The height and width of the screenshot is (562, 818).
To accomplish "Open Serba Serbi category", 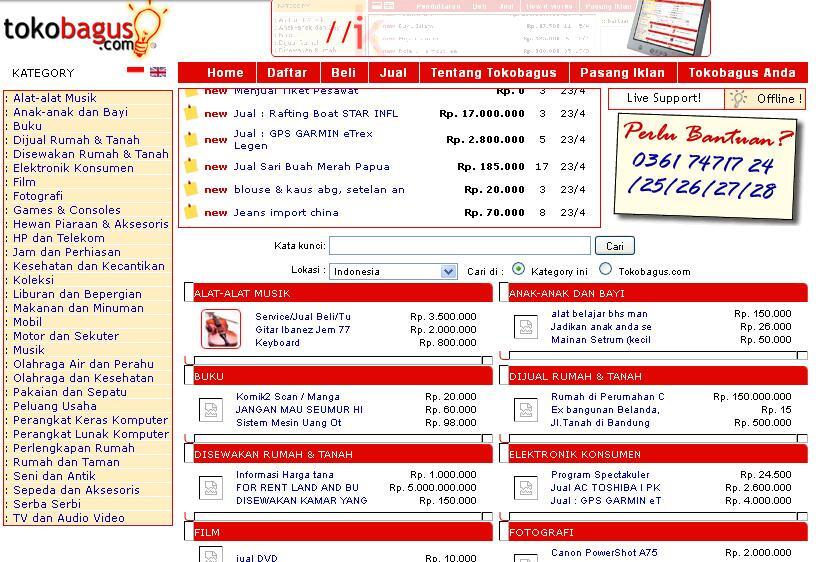I will (x=47, y=504).
